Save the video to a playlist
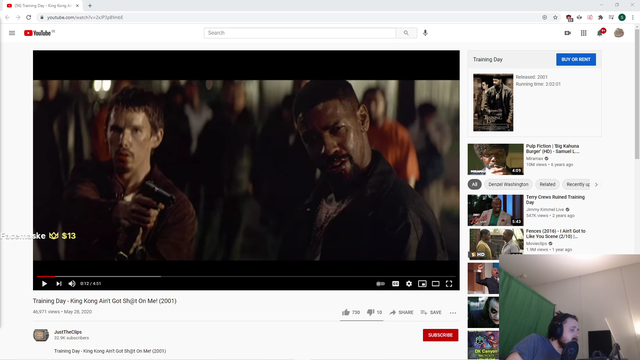Screen dimensions: 640x360 pyautogui.click(x=431, y=312)
